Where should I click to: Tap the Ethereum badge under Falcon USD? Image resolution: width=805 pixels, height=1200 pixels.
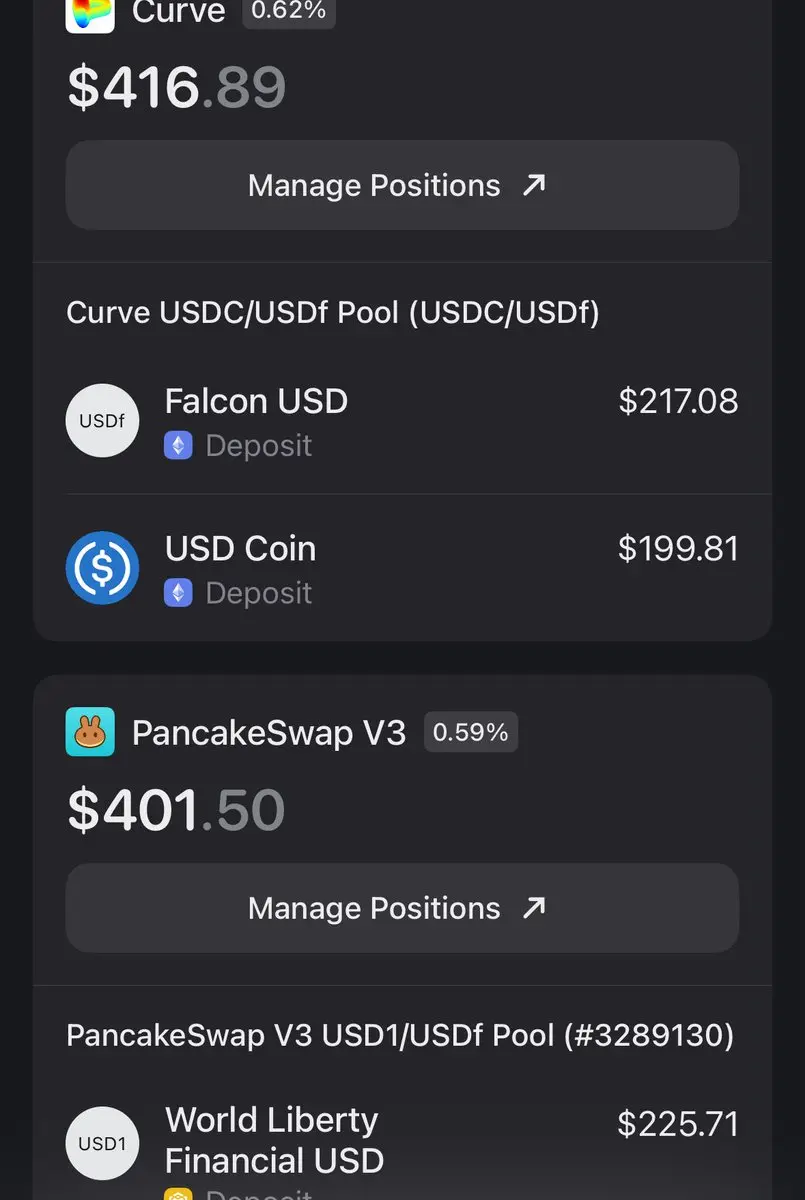tap(178, 446)
